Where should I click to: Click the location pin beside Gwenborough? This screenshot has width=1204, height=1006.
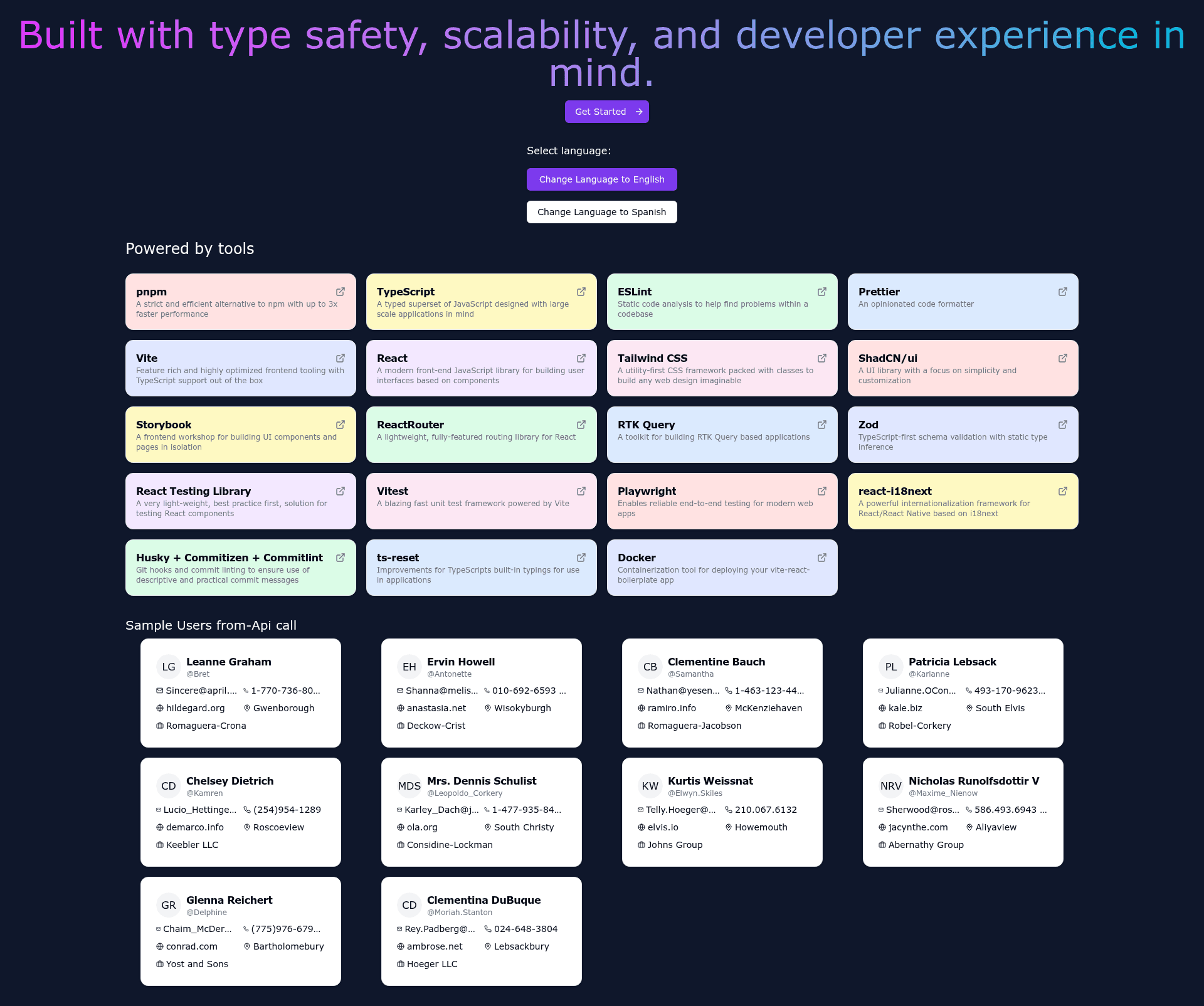click(247, 708)
